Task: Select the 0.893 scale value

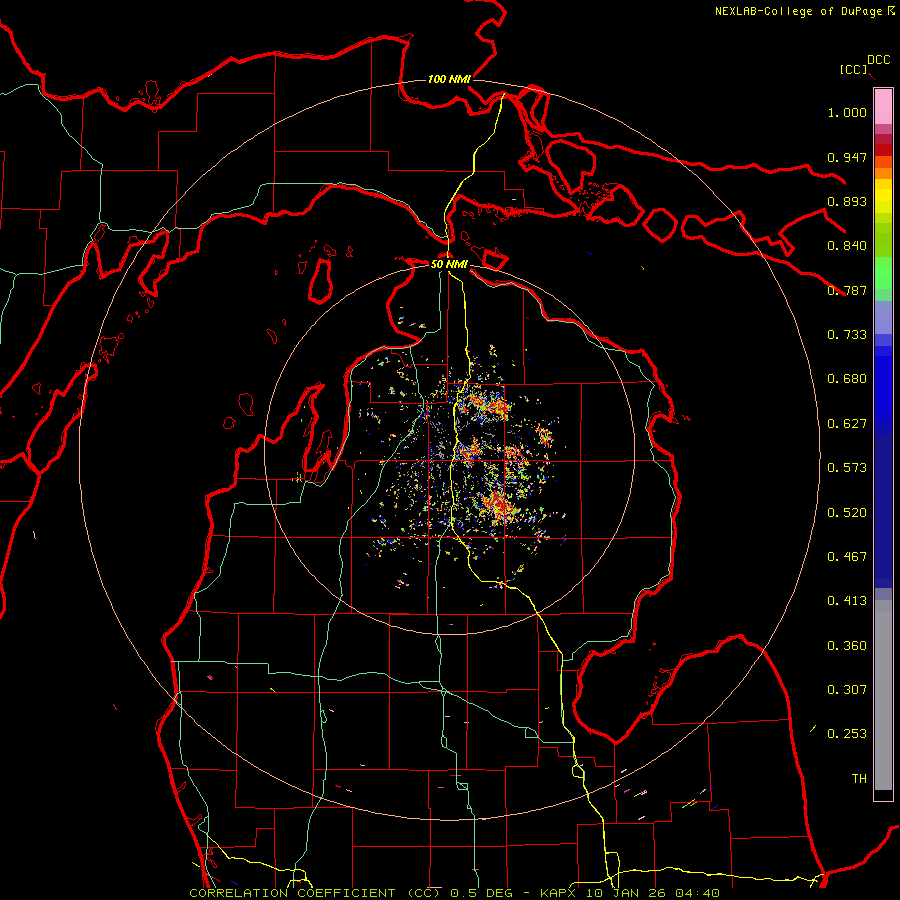Action: 847,201
